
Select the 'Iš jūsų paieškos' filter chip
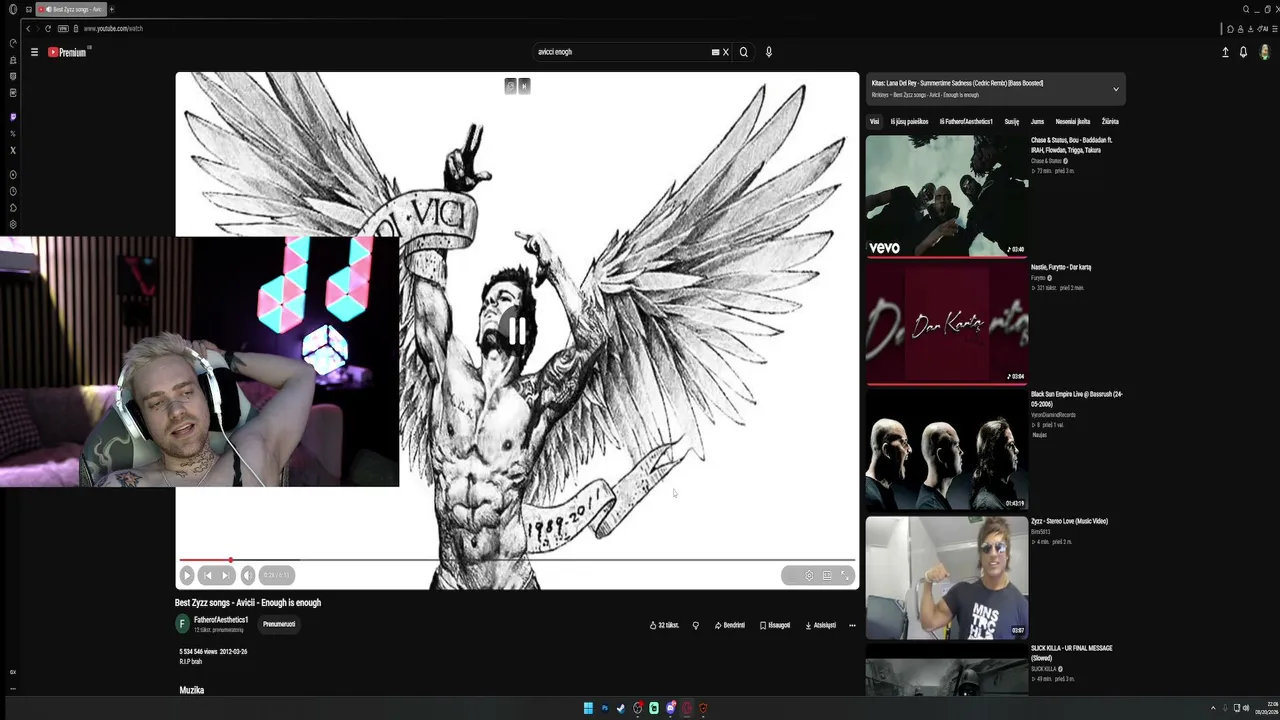click(x=910, y=122)
